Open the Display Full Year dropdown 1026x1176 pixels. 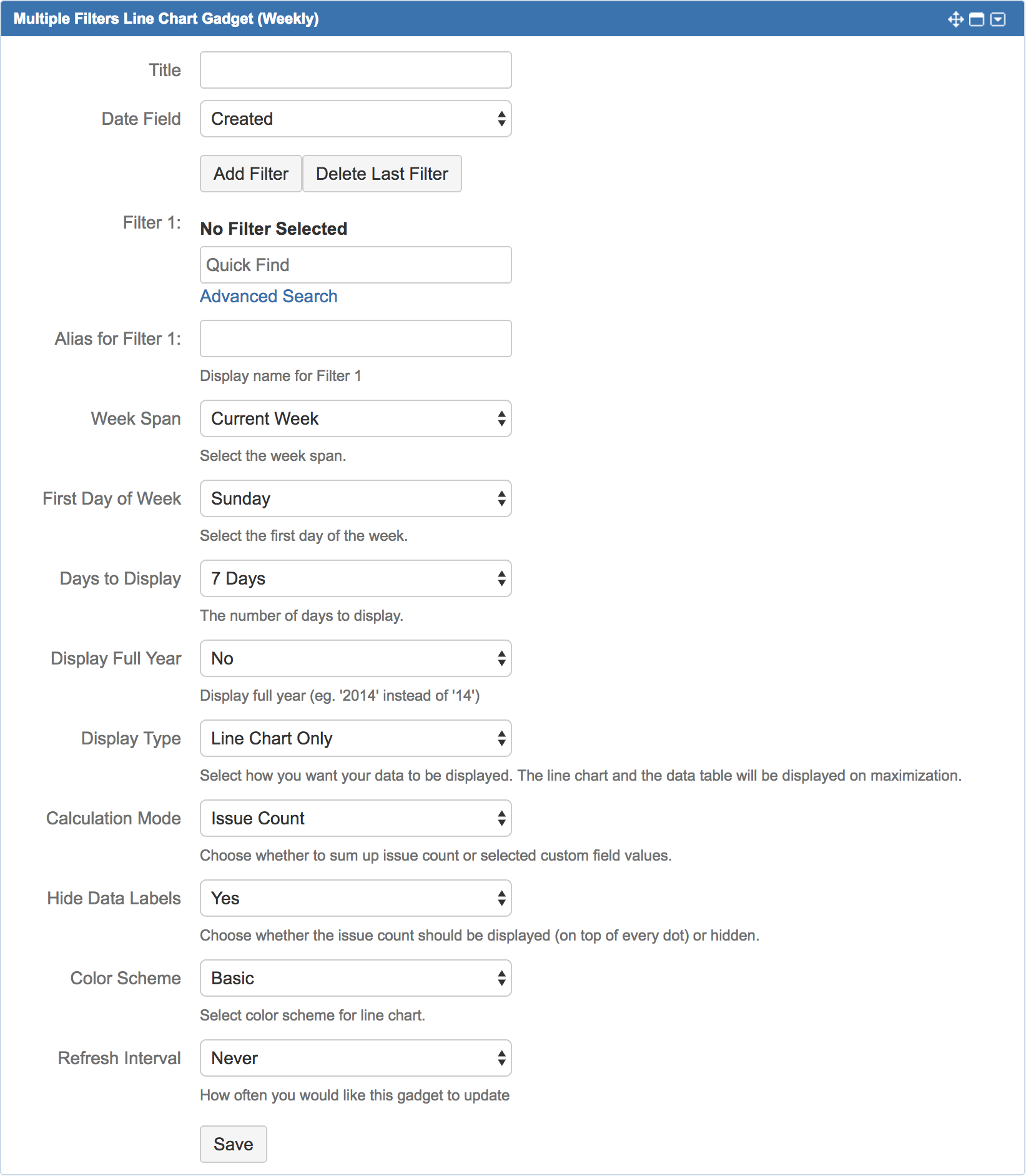coord(355,658)
